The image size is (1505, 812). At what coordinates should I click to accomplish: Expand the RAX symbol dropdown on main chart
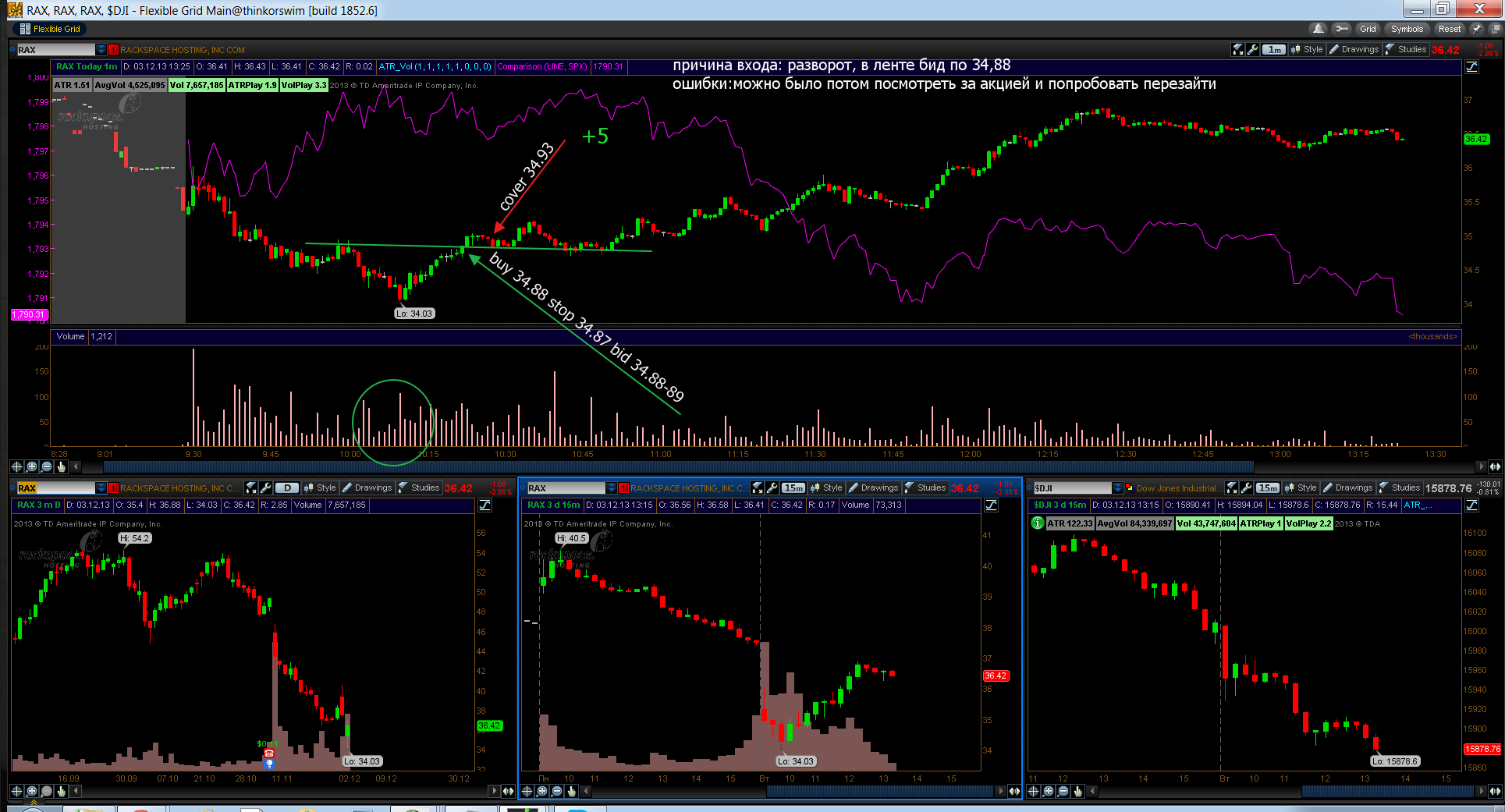click(101, 49)
